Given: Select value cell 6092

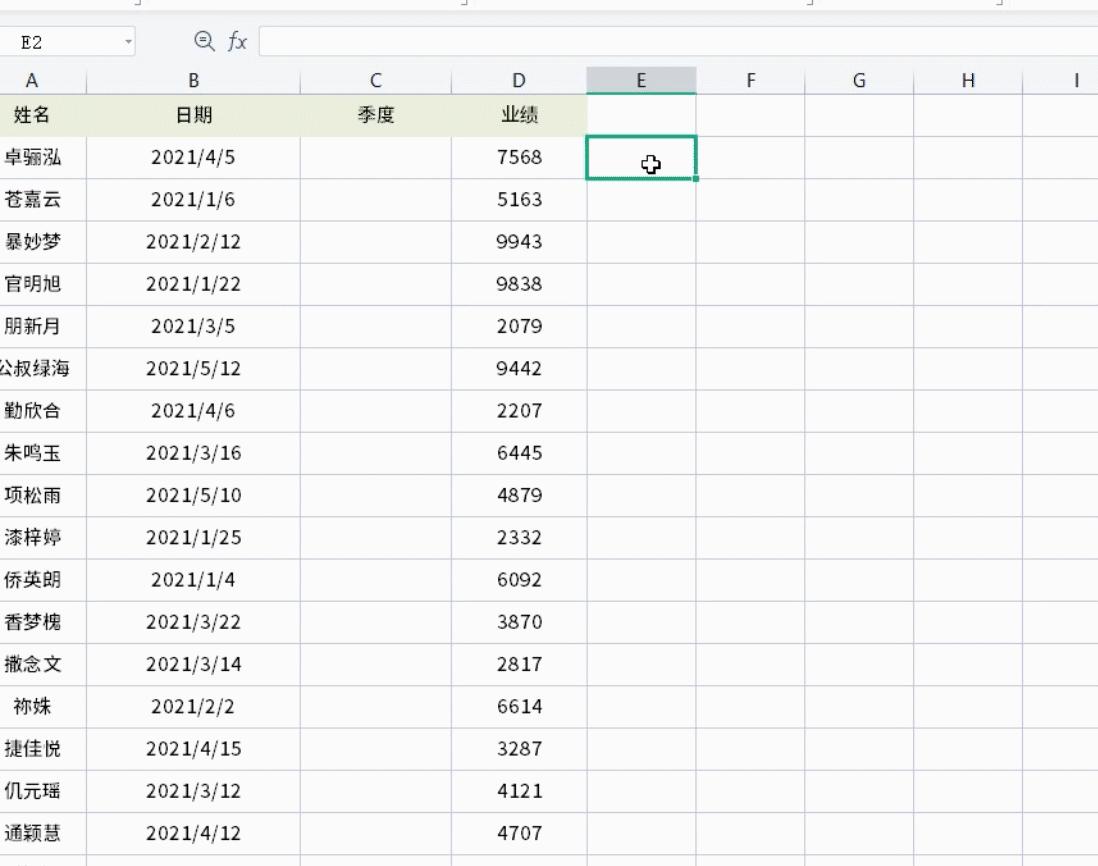Looking at the screenshot, I should coord(519,580).
